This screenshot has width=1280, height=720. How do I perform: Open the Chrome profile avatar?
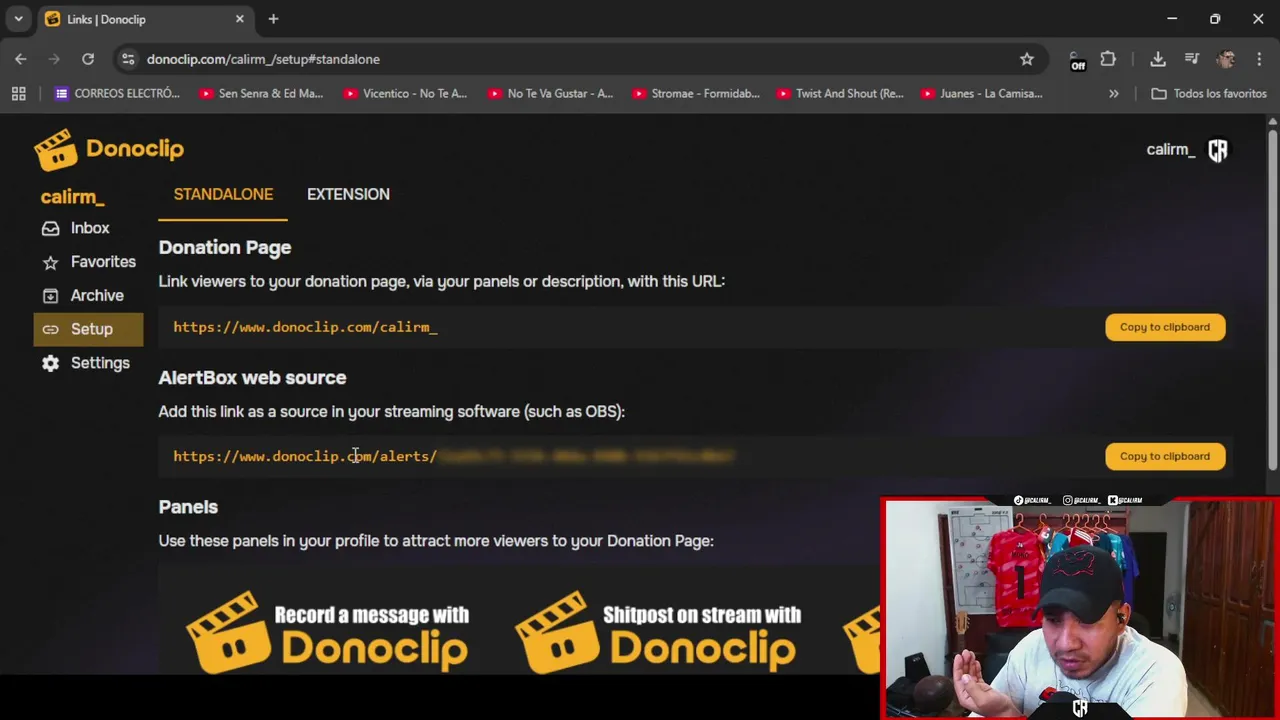click(x=1226, y=59)
